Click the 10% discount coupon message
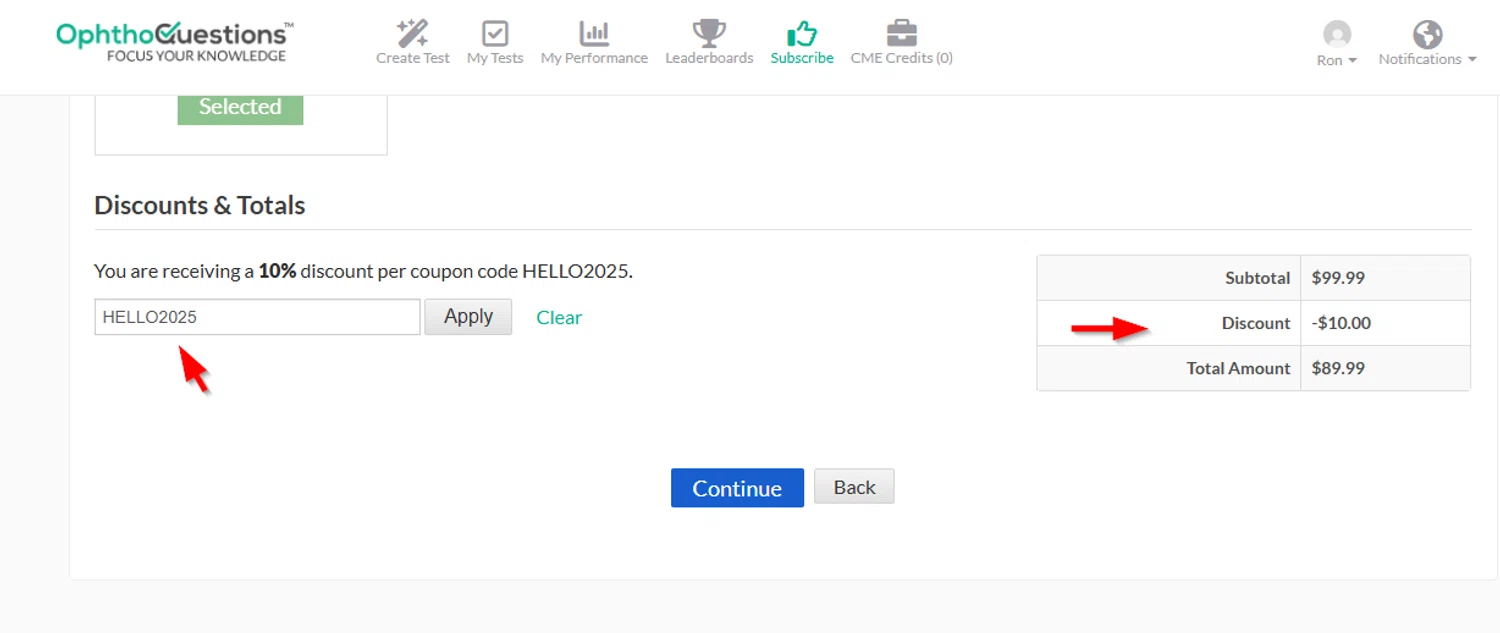Viewport: 1500px width, 633px height. pos(363,271)
